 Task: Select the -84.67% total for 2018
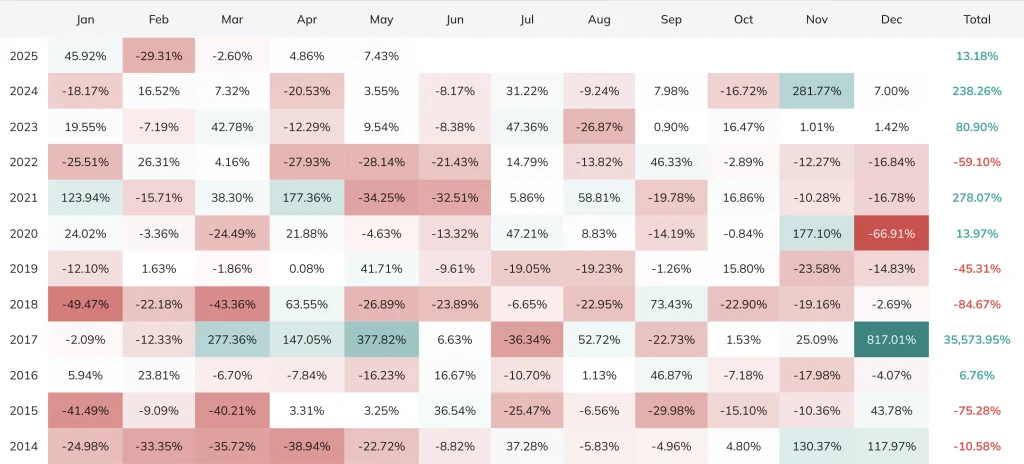tap(976, 304)
